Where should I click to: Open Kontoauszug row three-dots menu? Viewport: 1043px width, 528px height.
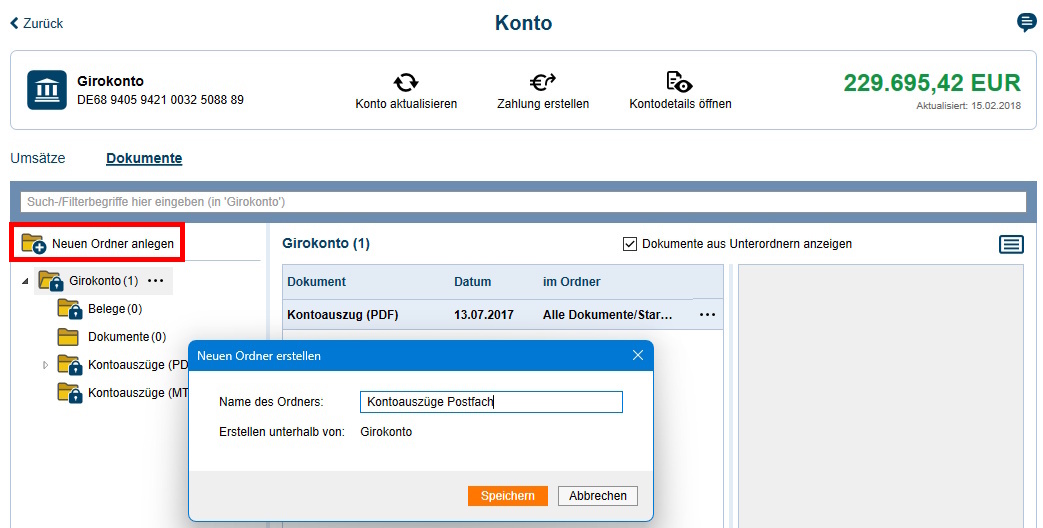707,315
